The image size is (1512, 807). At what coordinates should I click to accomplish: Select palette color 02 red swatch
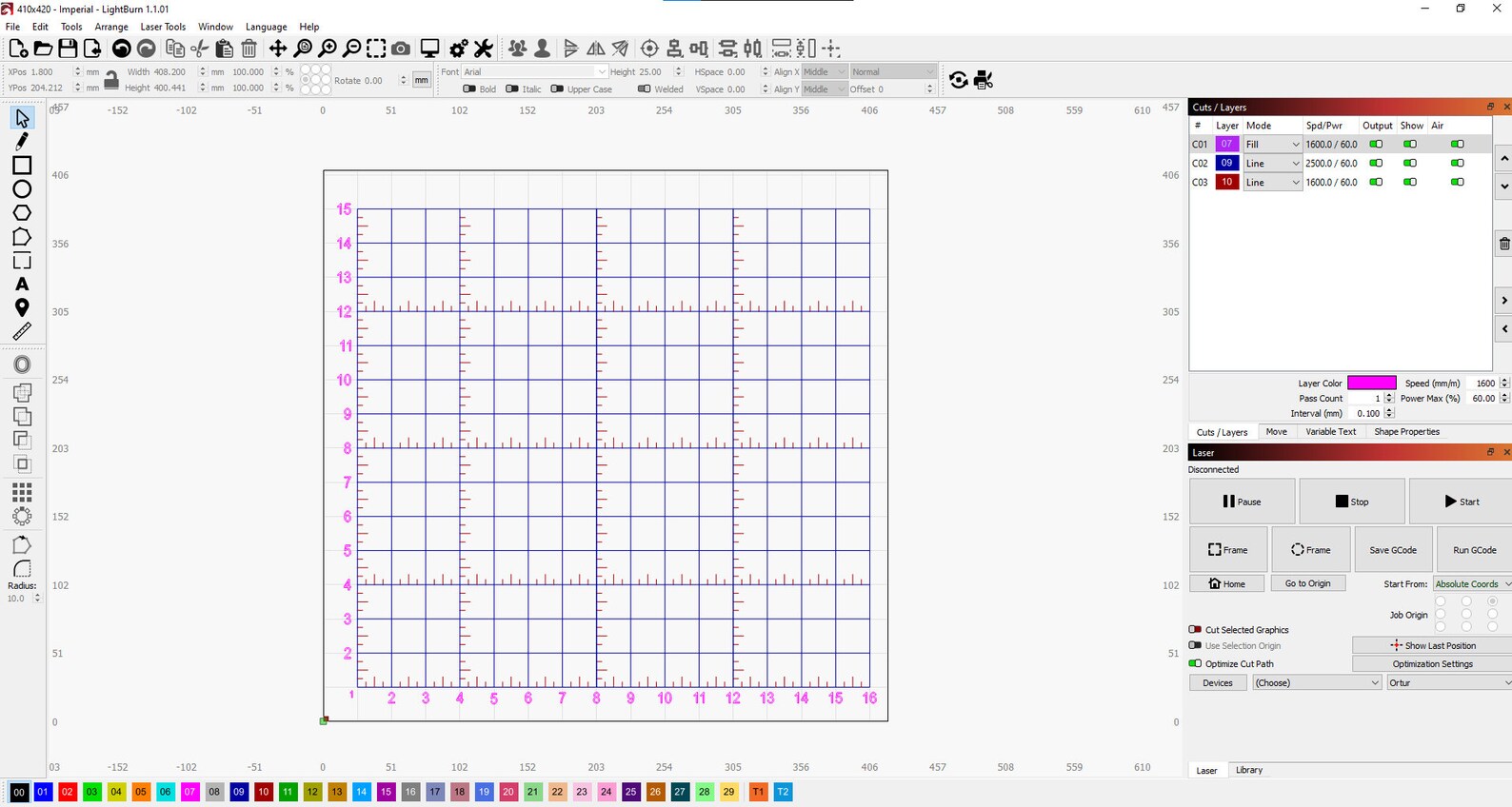68,792
